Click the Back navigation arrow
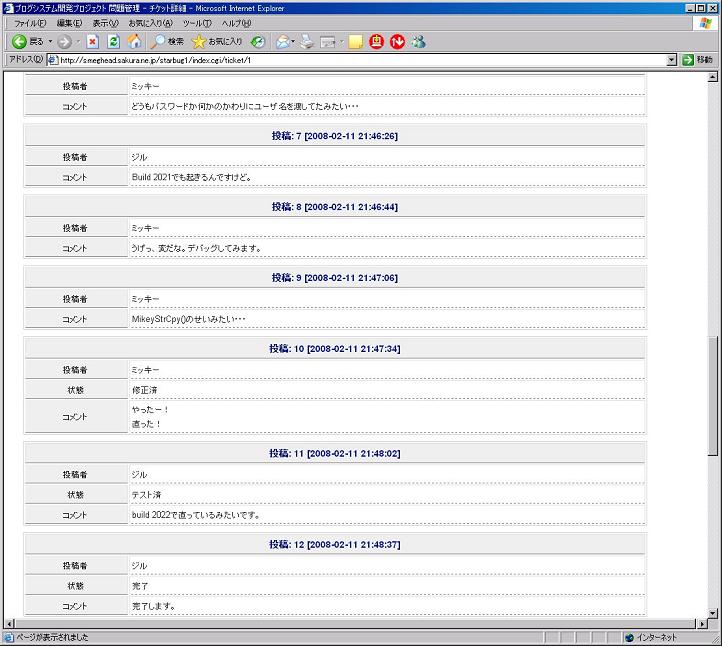Viewport: 722px width, 646px height. click(x=19, y=42)
